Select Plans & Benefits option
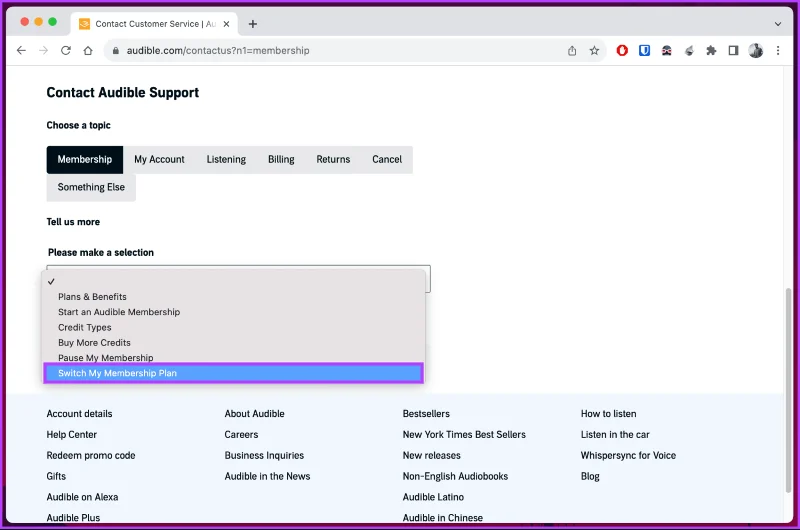800x530 pixels. pos(234,297)
